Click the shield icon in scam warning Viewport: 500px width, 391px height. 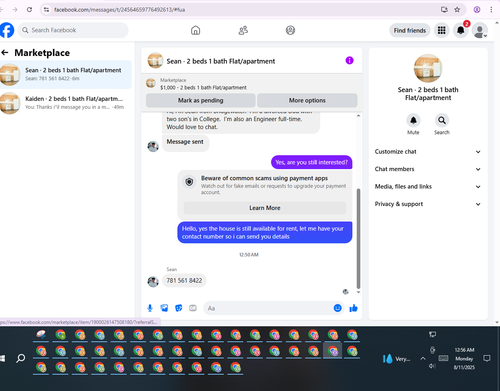[189, 182]
